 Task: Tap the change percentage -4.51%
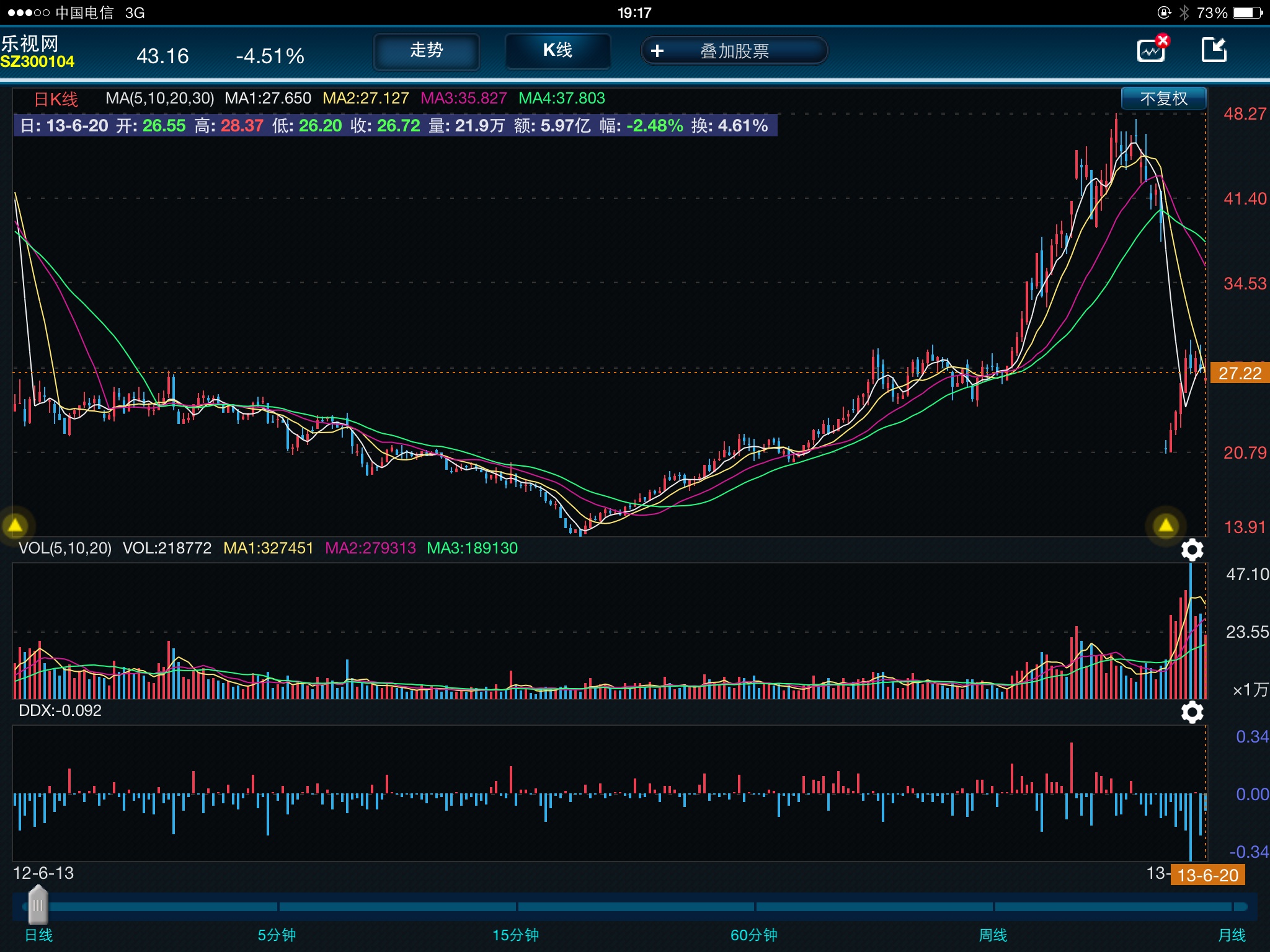(x=270, y=56)
